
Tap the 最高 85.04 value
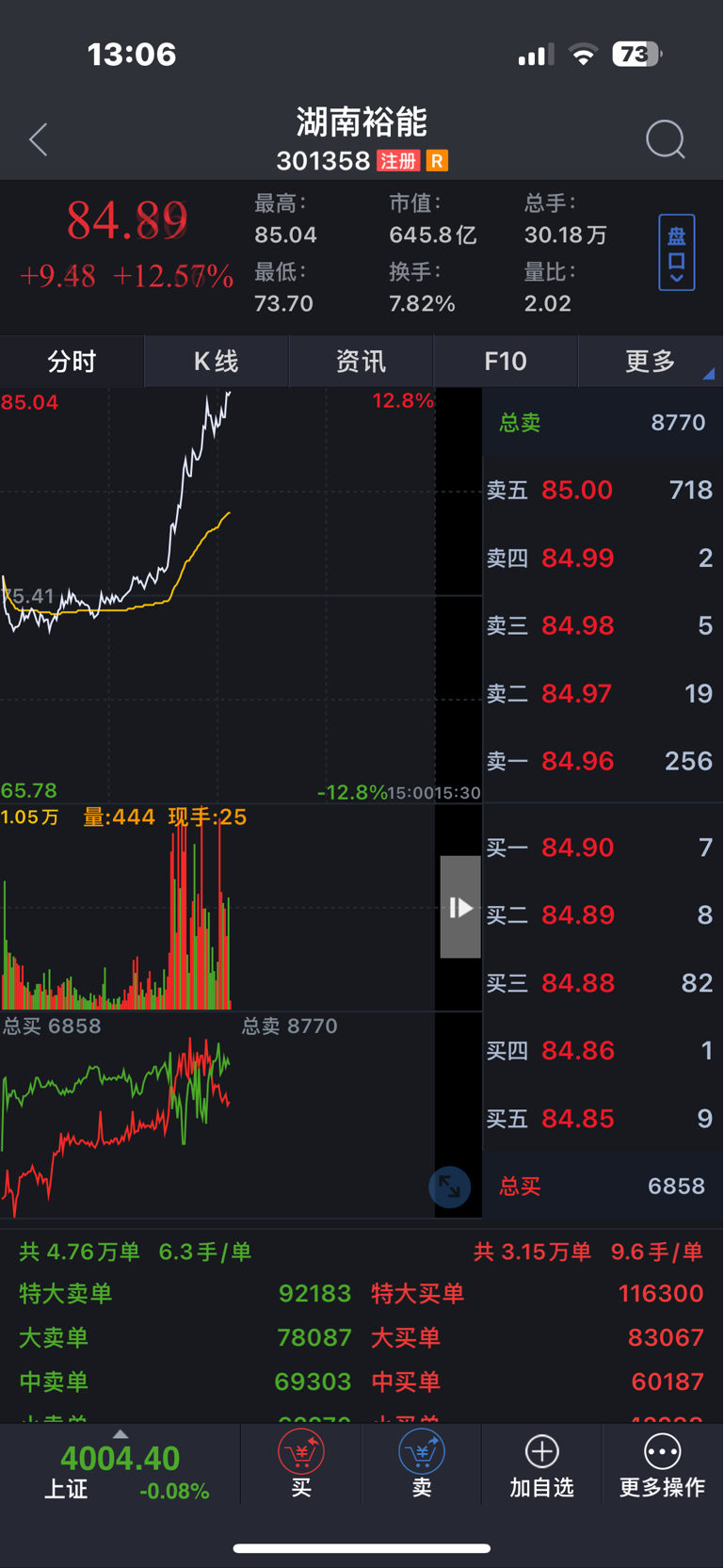click(x=285, y=234)
